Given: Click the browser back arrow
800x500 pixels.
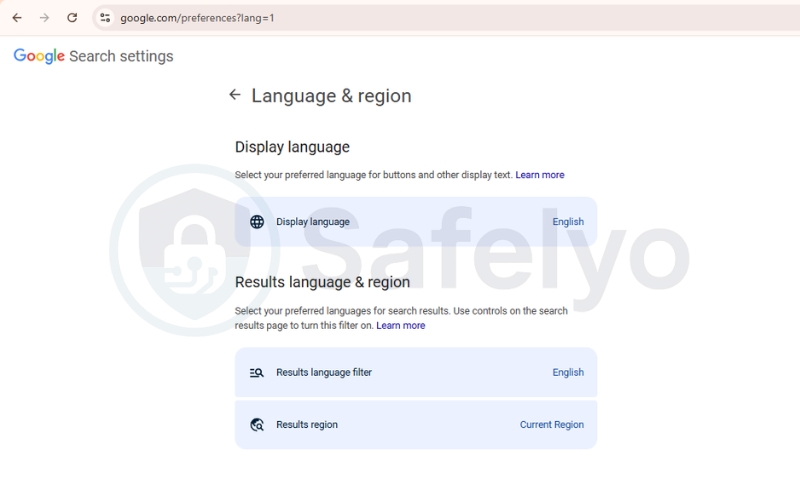Looking at the screenshot, I should pyautogui.click(x=17, y=18).
